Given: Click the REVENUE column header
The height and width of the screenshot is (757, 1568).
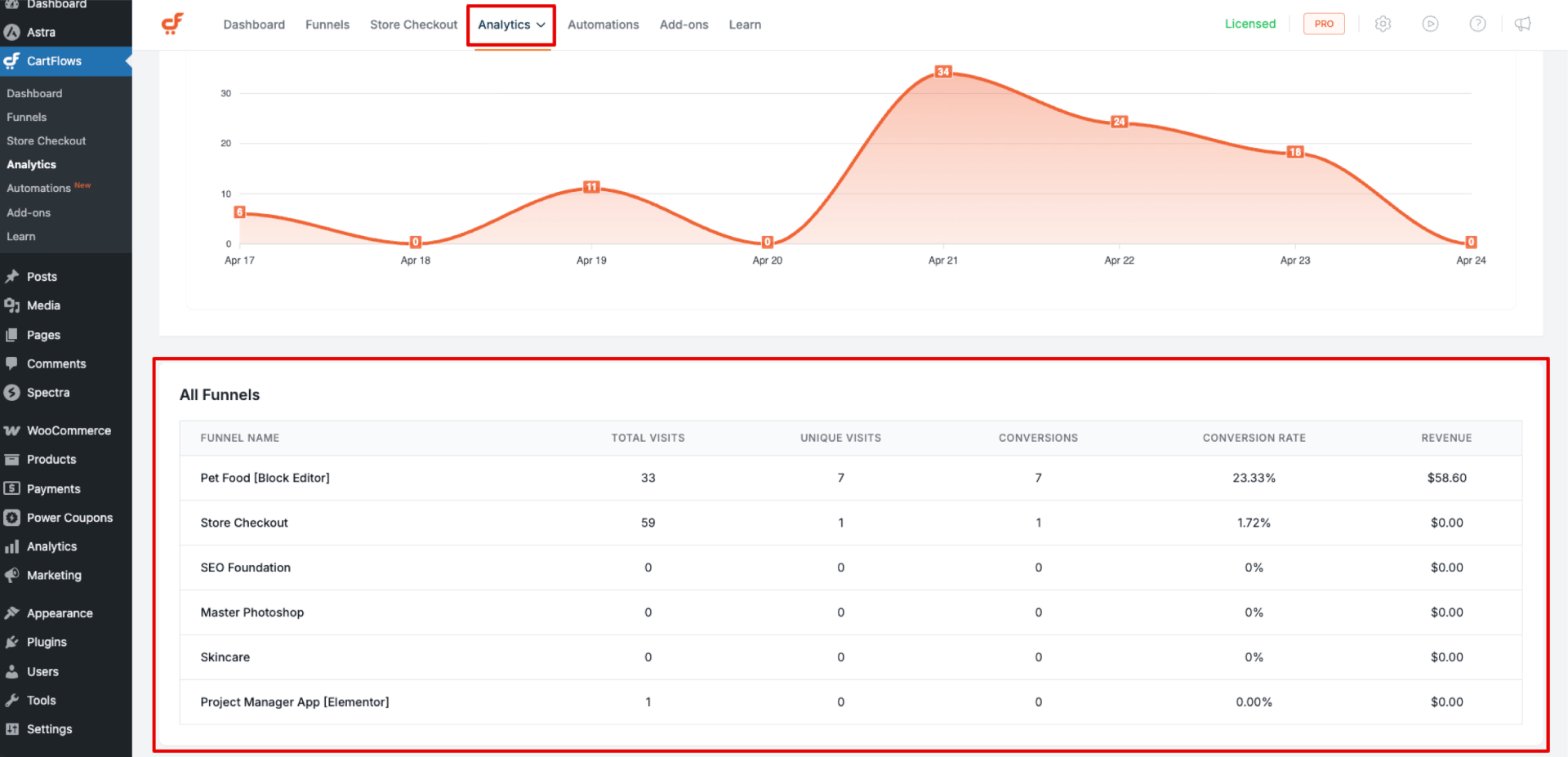Looking at the screenshot, I should coord(1446,438).
